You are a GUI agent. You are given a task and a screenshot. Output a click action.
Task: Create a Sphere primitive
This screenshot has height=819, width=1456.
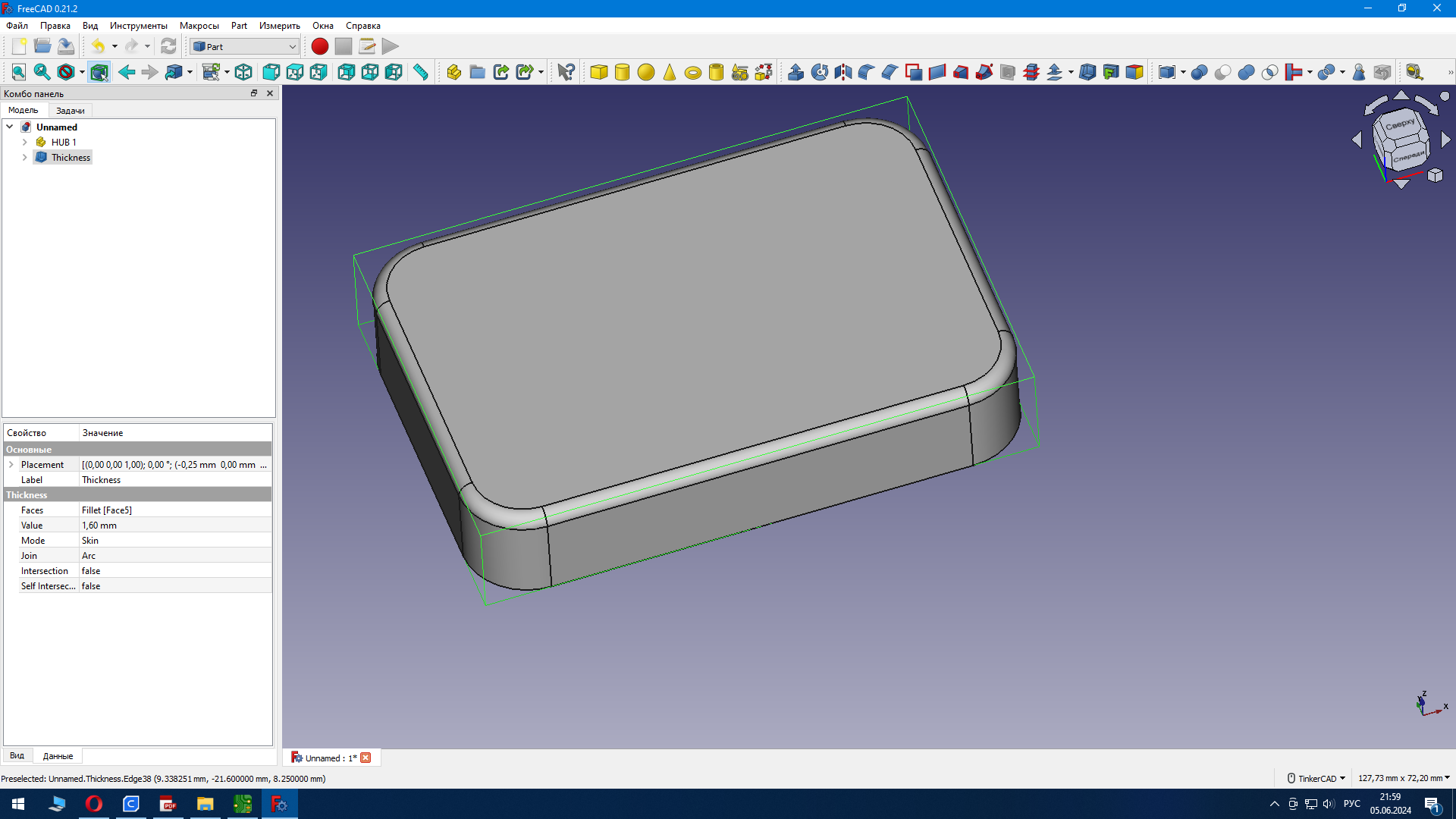pos(646,72)
